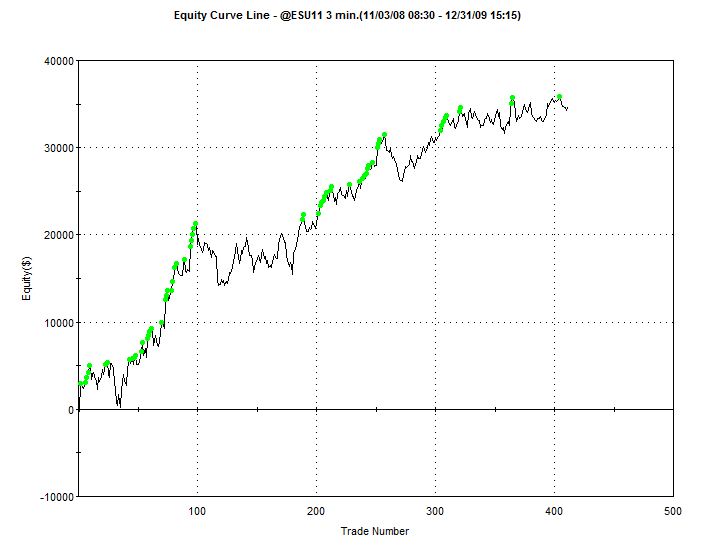Screen dimensions: 705x547
Task: Click the equity curve's lowest dip near zero
Action: (x=119, y=405)
